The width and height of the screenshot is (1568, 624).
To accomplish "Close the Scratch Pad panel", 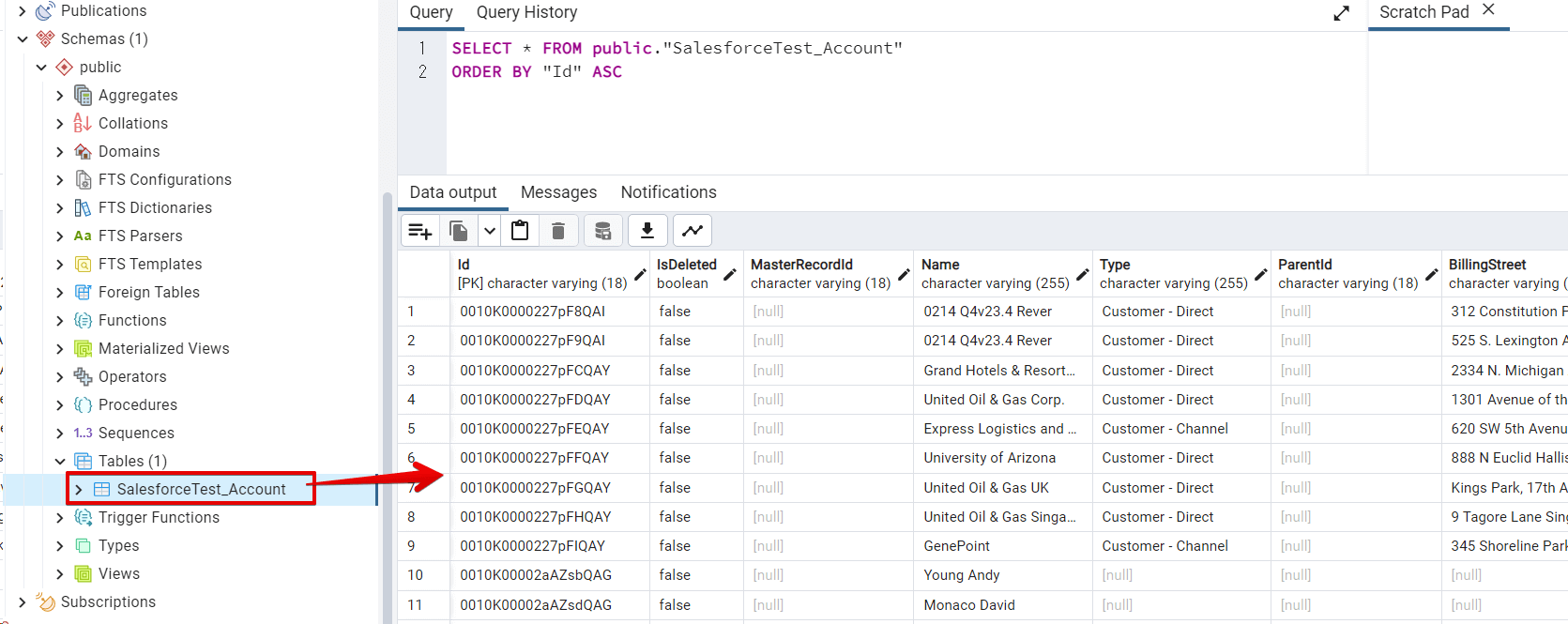I will [1488, 9].
